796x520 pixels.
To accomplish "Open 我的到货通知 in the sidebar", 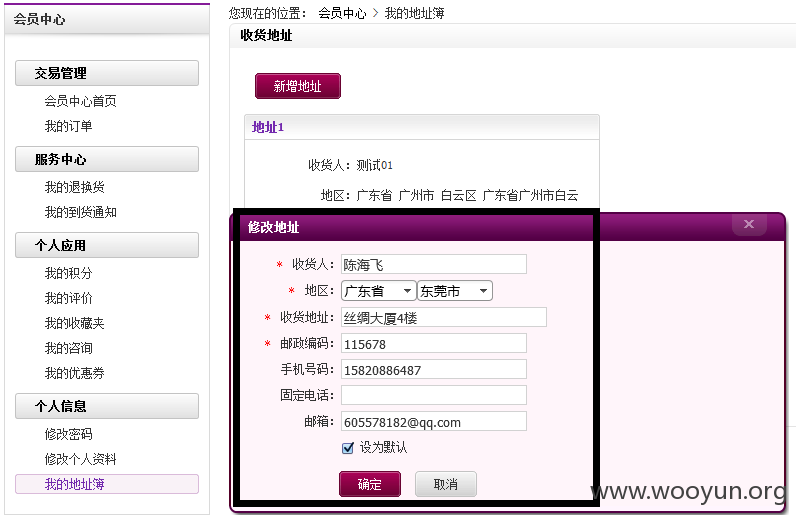I will [80, 212].
